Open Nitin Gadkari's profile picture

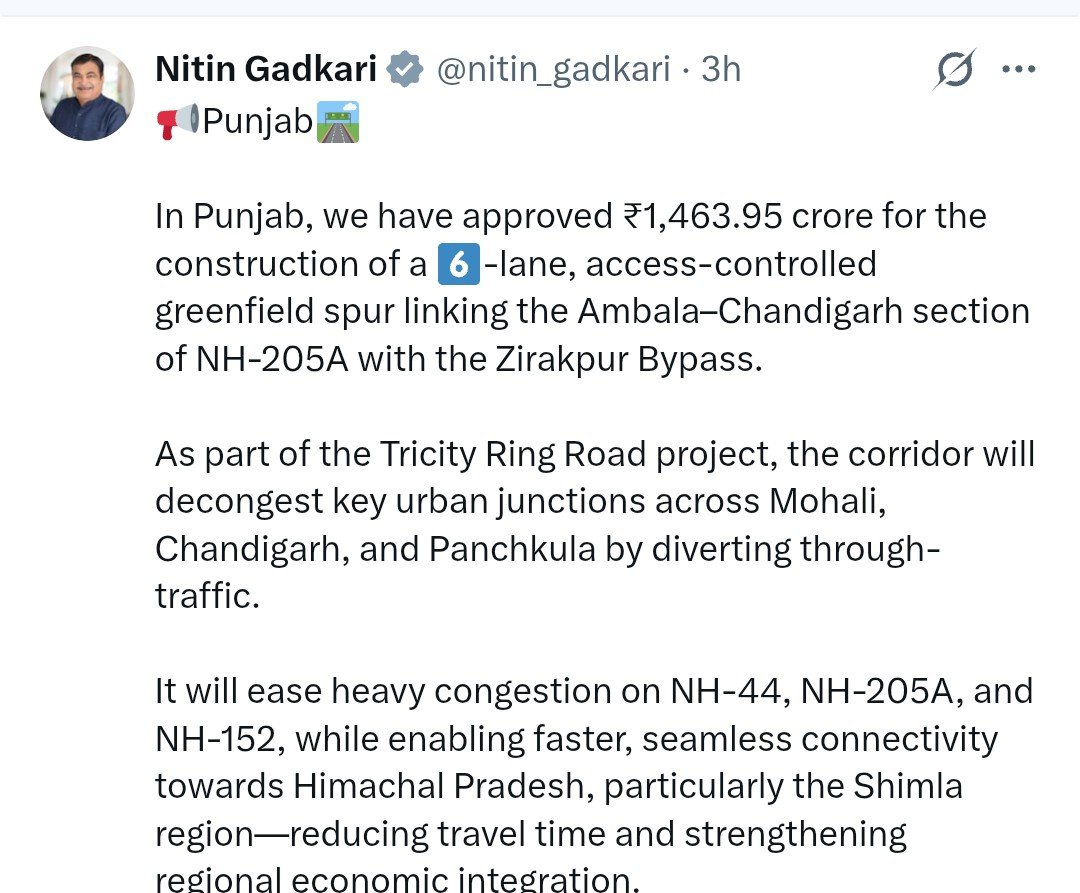pos(88,93)
